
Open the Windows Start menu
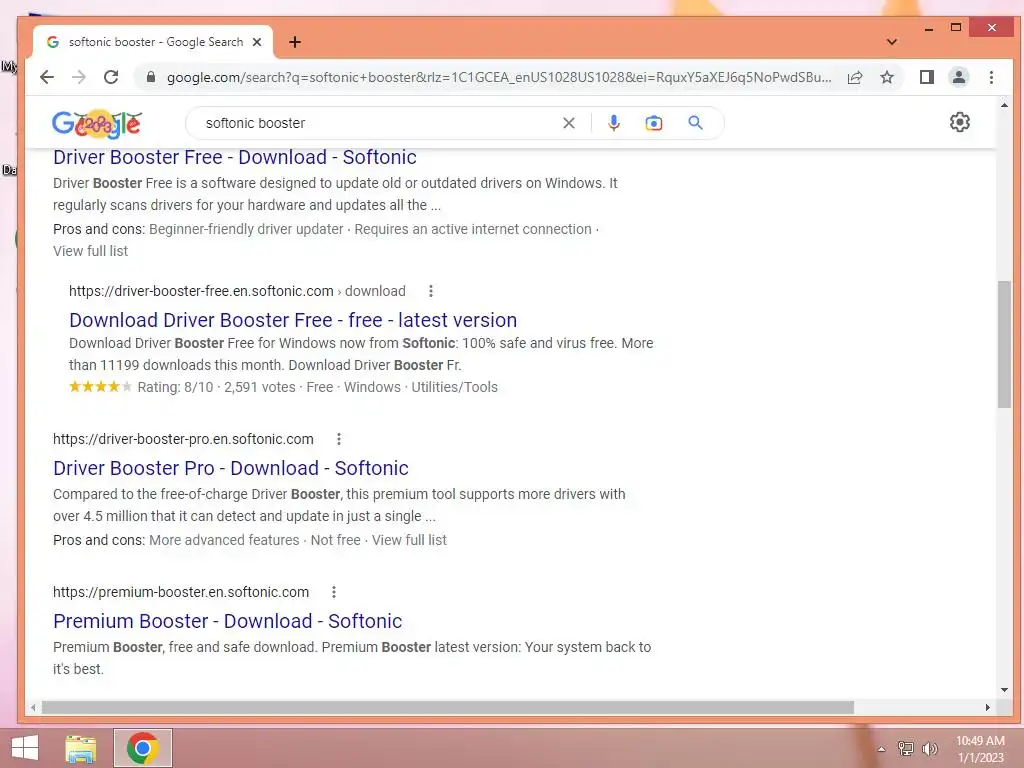tap(25, 748)
